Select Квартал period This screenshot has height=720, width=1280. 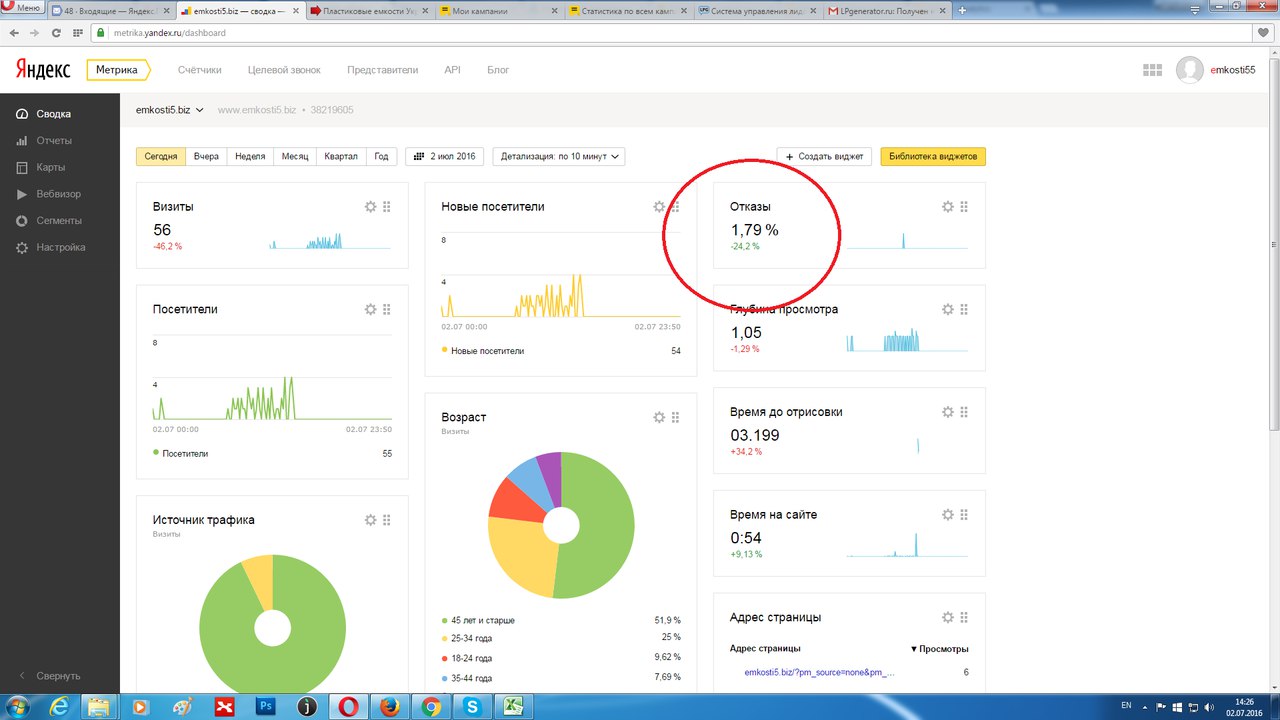341,157
